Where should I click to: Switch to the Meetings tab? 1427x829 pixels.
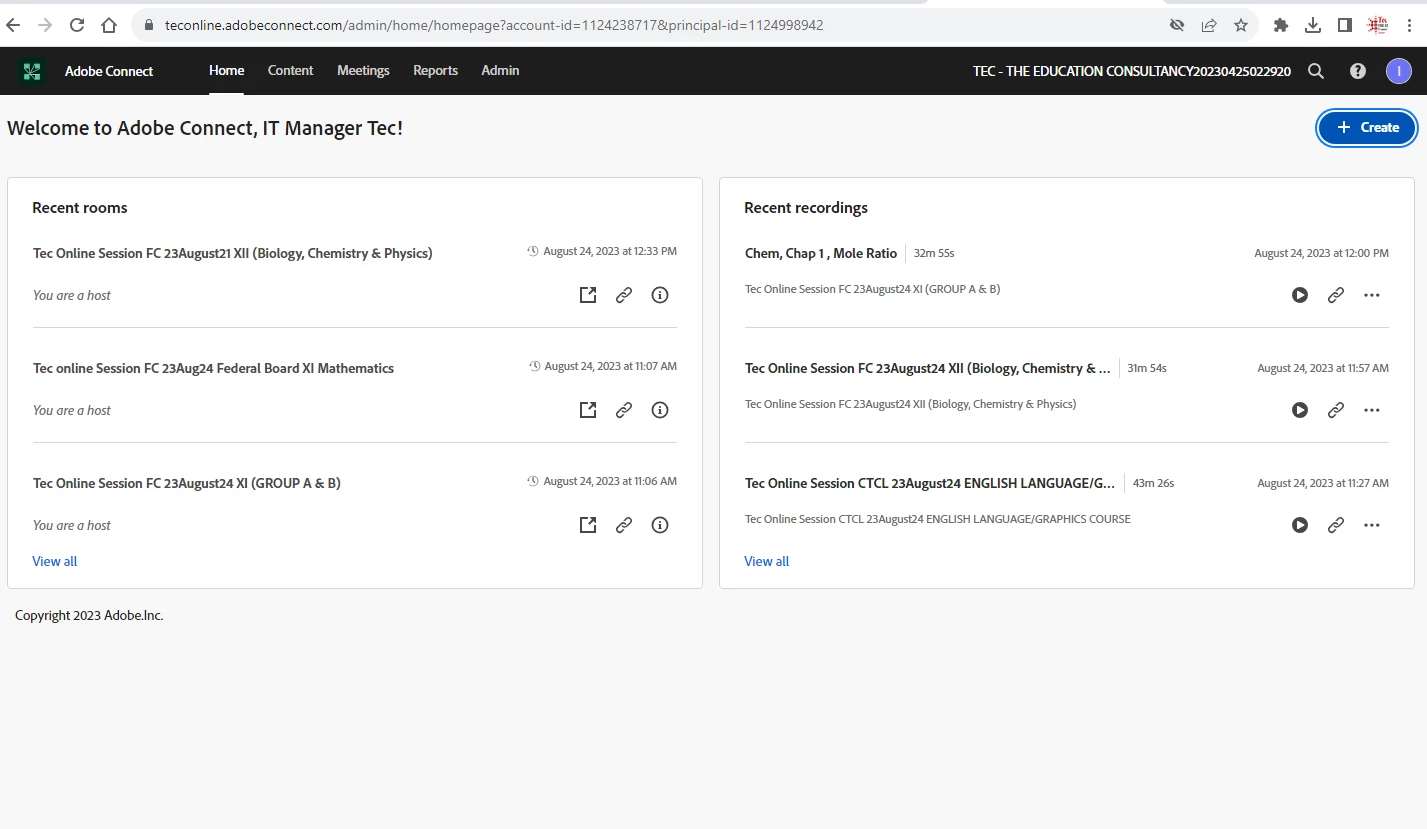pos(363,71)
